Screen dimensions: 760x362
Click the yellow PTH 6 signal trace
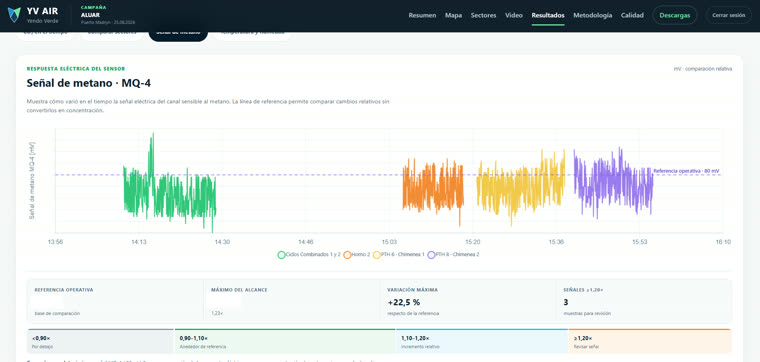[521, 189]
